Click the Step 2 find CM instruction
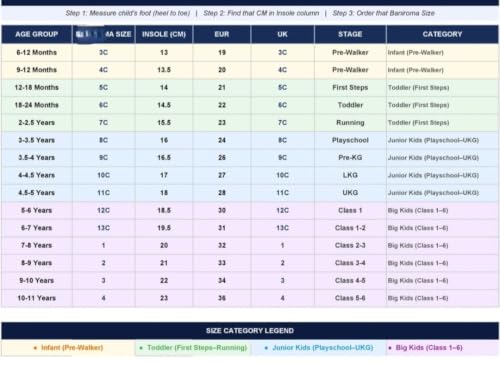The width and height of the screenshot is (500, 365). click(x=261, y=13)
